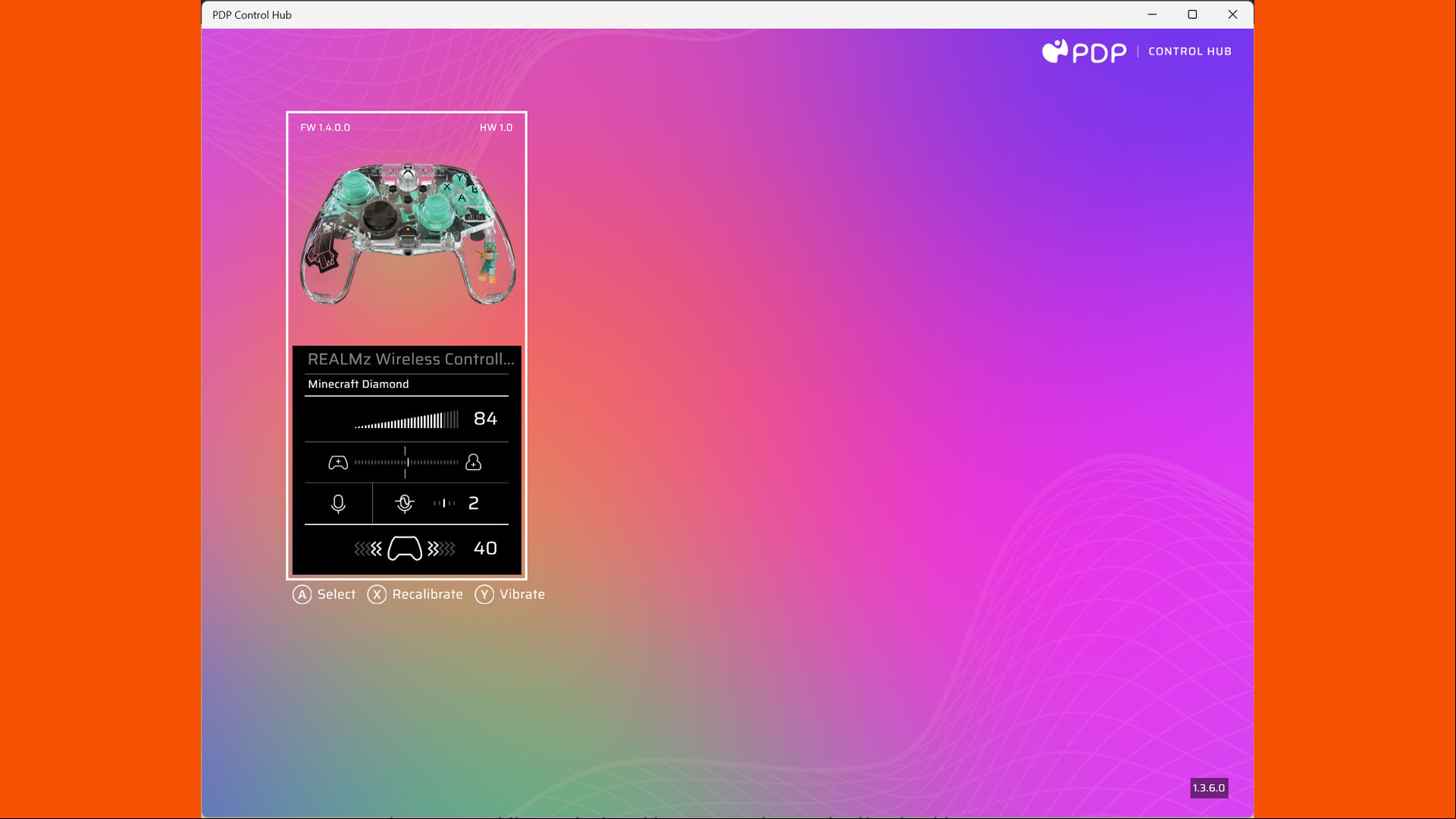Click the microphone icon on controller card
The width and height of the screenshot is (1456, 819).
(x=338, y=504)
